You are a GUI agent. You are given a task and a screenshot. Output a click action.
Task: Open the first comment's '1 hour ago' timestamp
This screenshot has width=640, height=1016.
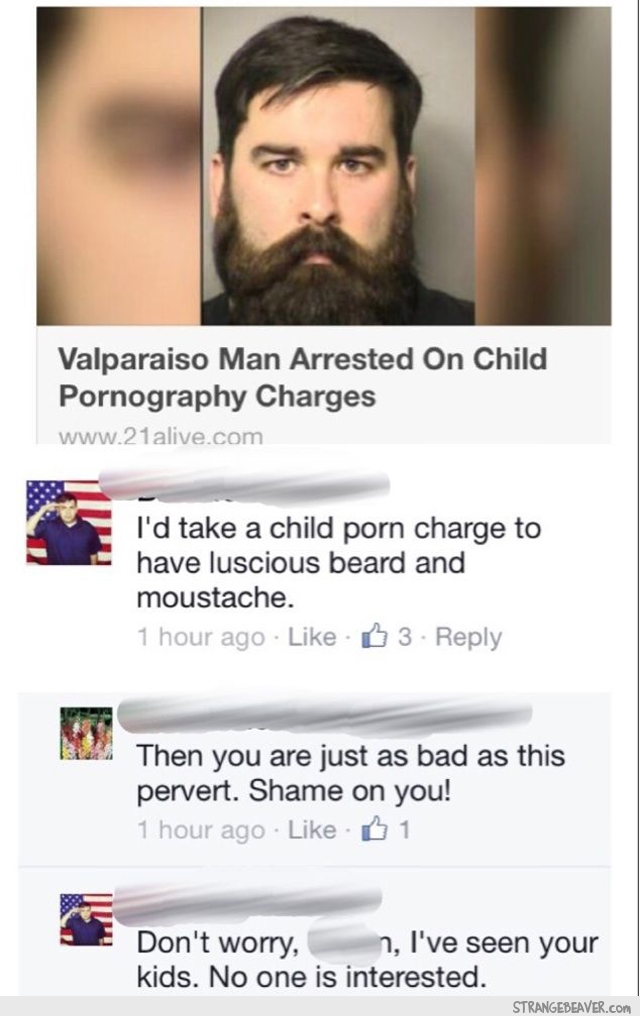[x=201, y=637]
